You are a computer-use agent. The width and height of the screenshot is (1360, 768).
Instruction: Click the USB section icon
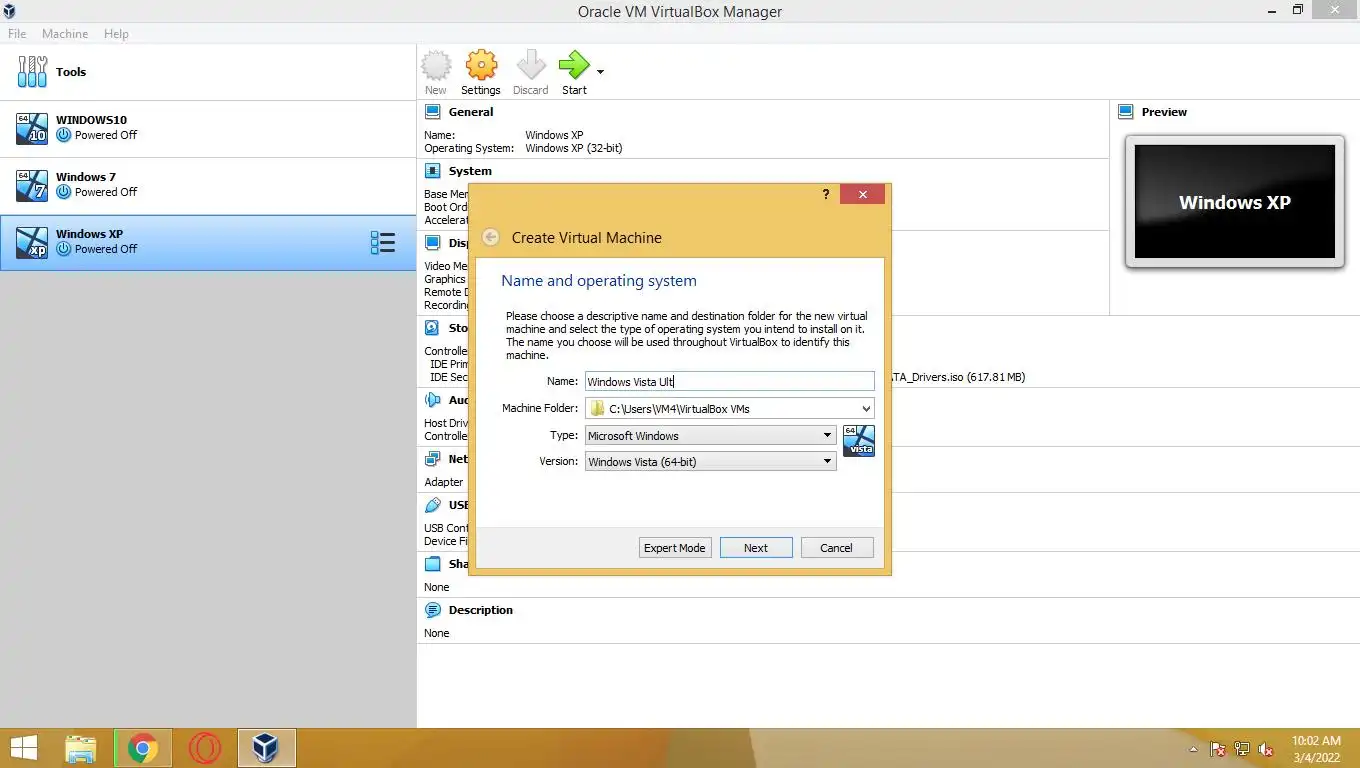click(x=433, y=505)
